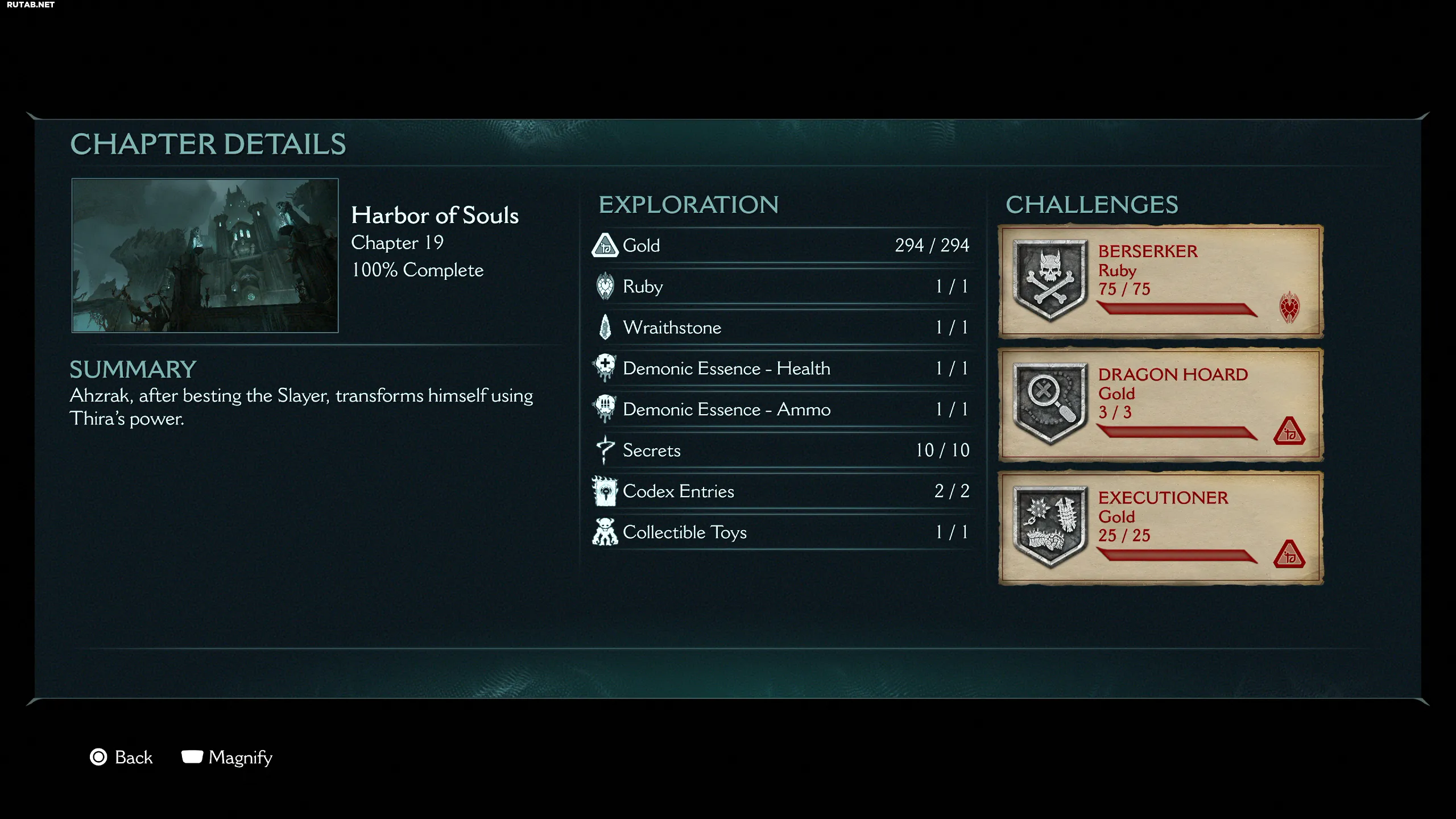Click the Codex Entries book icon
The width and height of the screenshot is (1456, 819).
point(605,491)
